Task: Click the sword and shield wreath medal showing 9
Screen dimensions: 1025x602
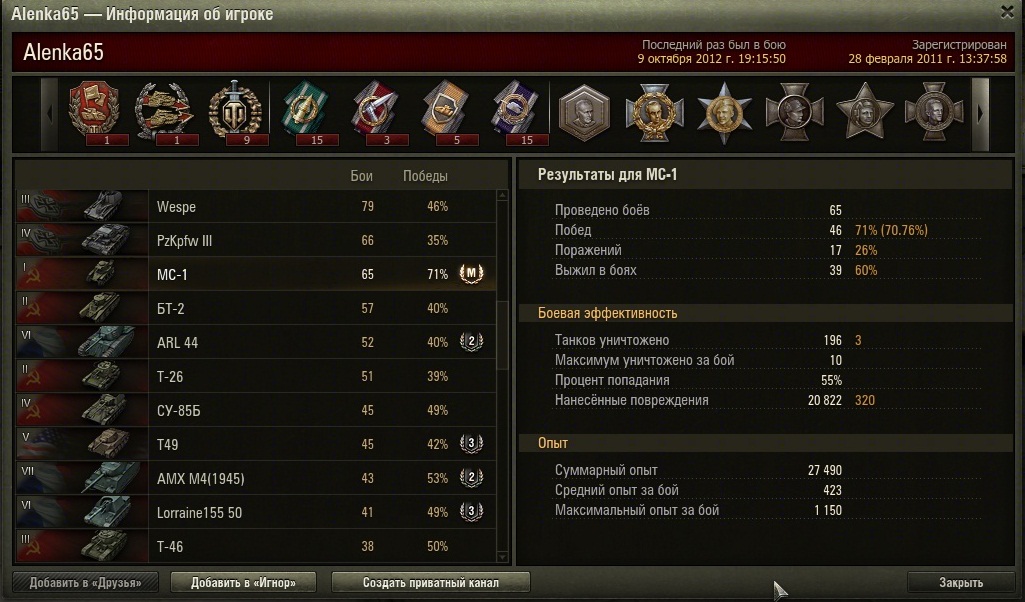Action: click(235, 111)
